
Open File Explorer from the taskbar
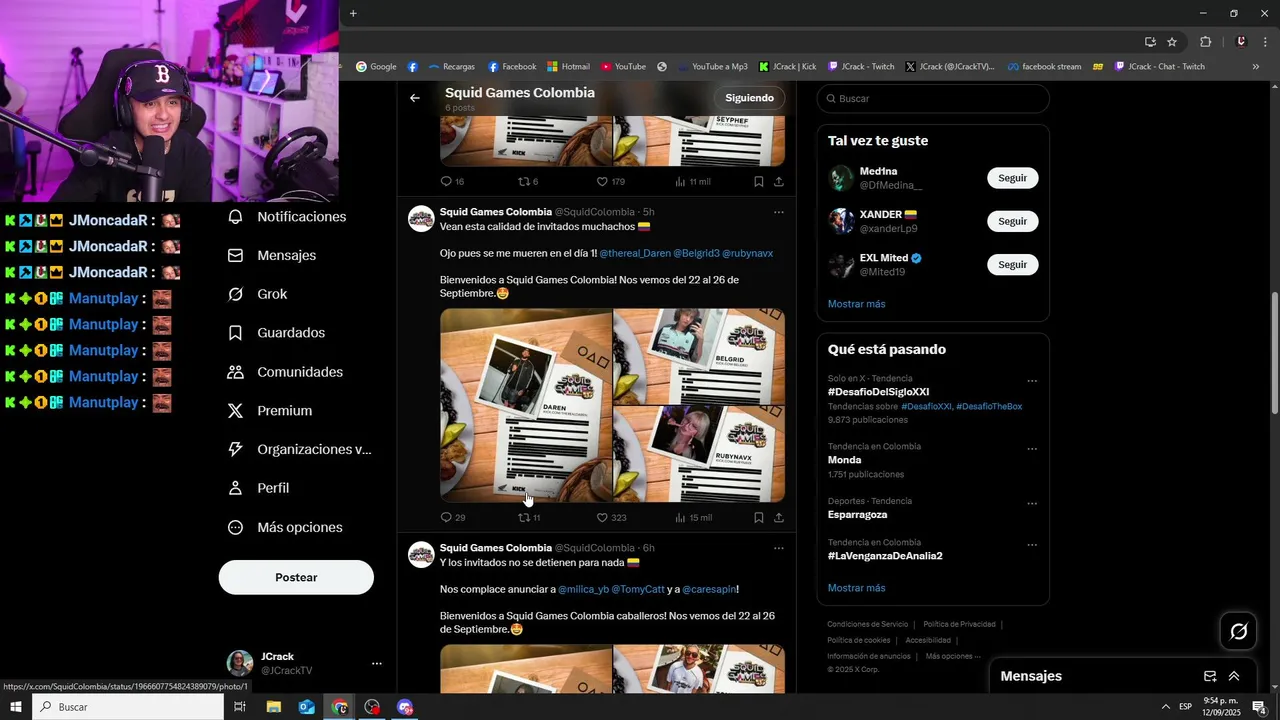tap(273, 707)
